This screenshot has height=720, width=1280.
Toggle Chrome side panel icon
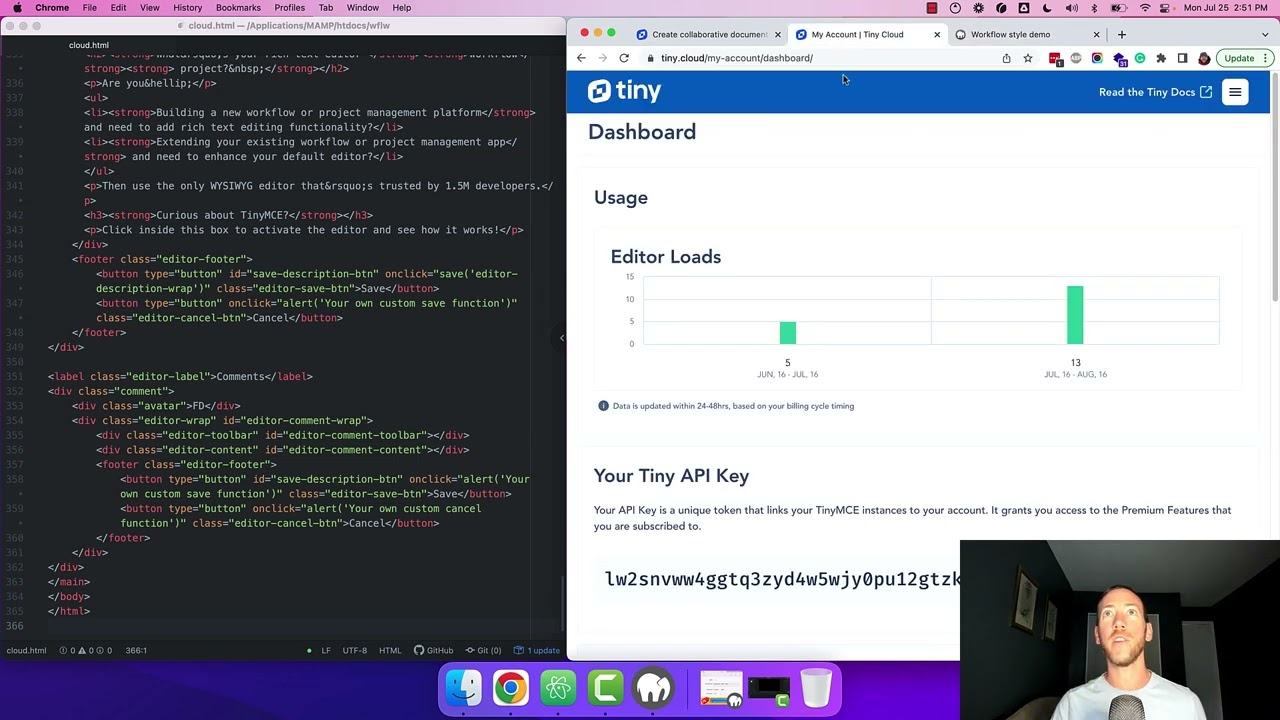pyautogui.click(x=1182, y=58)
